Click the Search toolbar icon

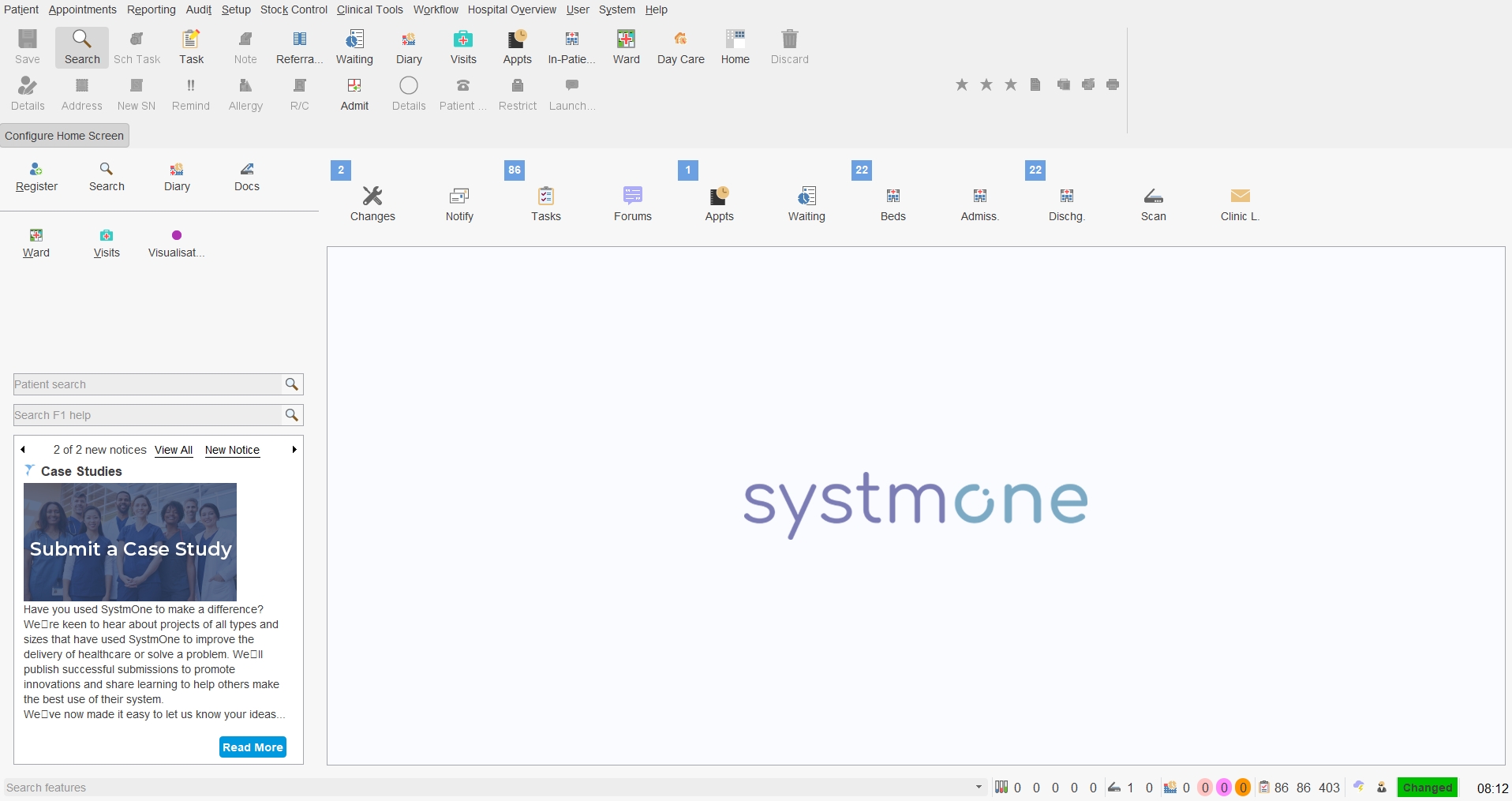coord(82,47)
